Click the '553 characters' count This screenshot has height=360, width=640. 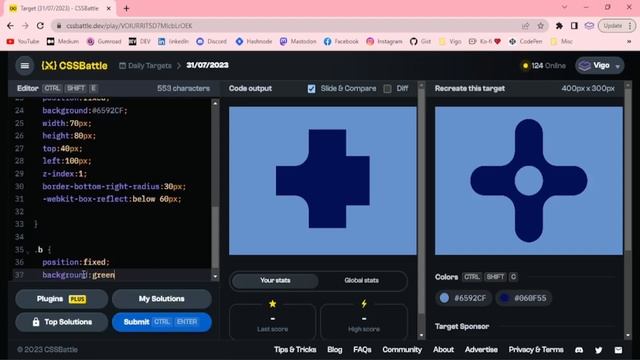183,89
